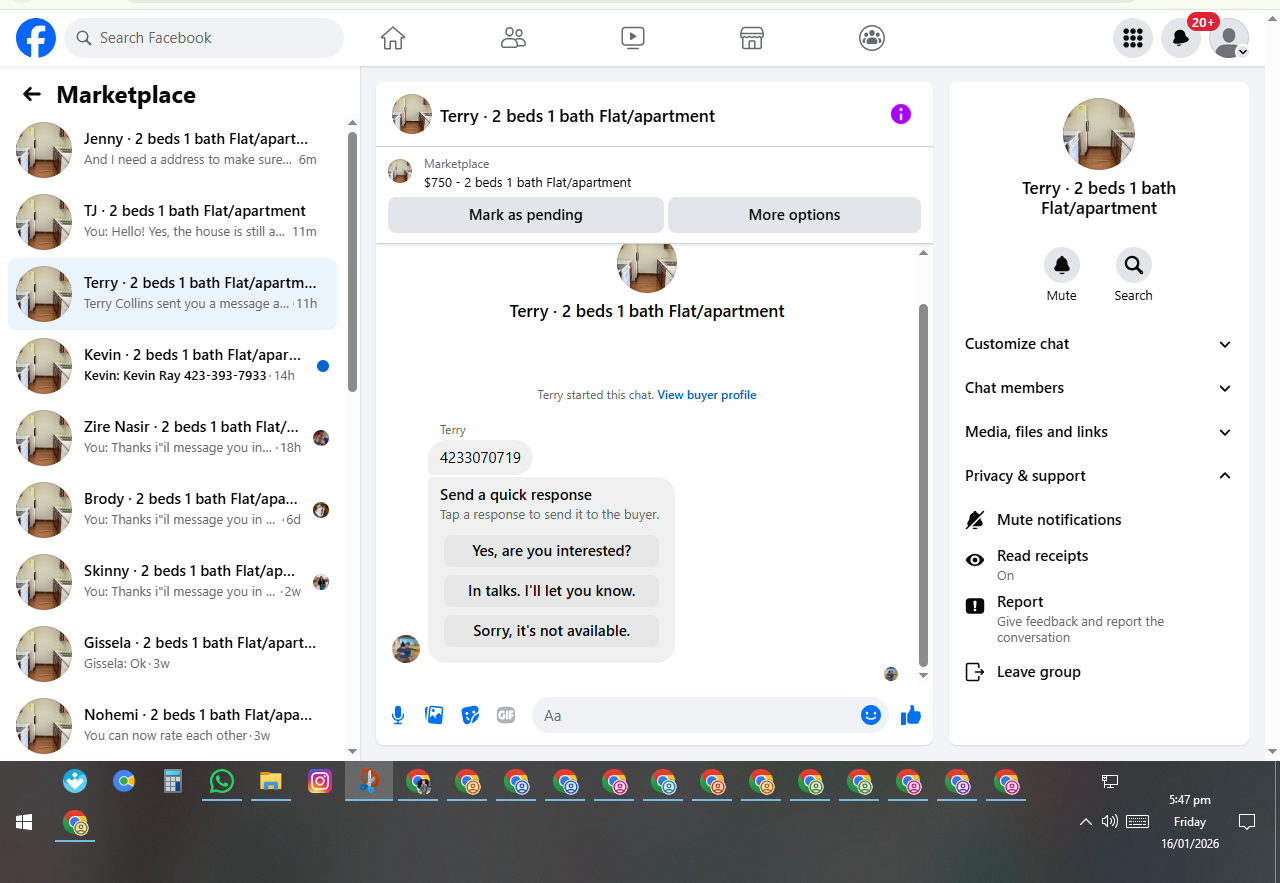Focus the Aa message input field
The height and width of the screenshot is (883, 1280).
696,715
